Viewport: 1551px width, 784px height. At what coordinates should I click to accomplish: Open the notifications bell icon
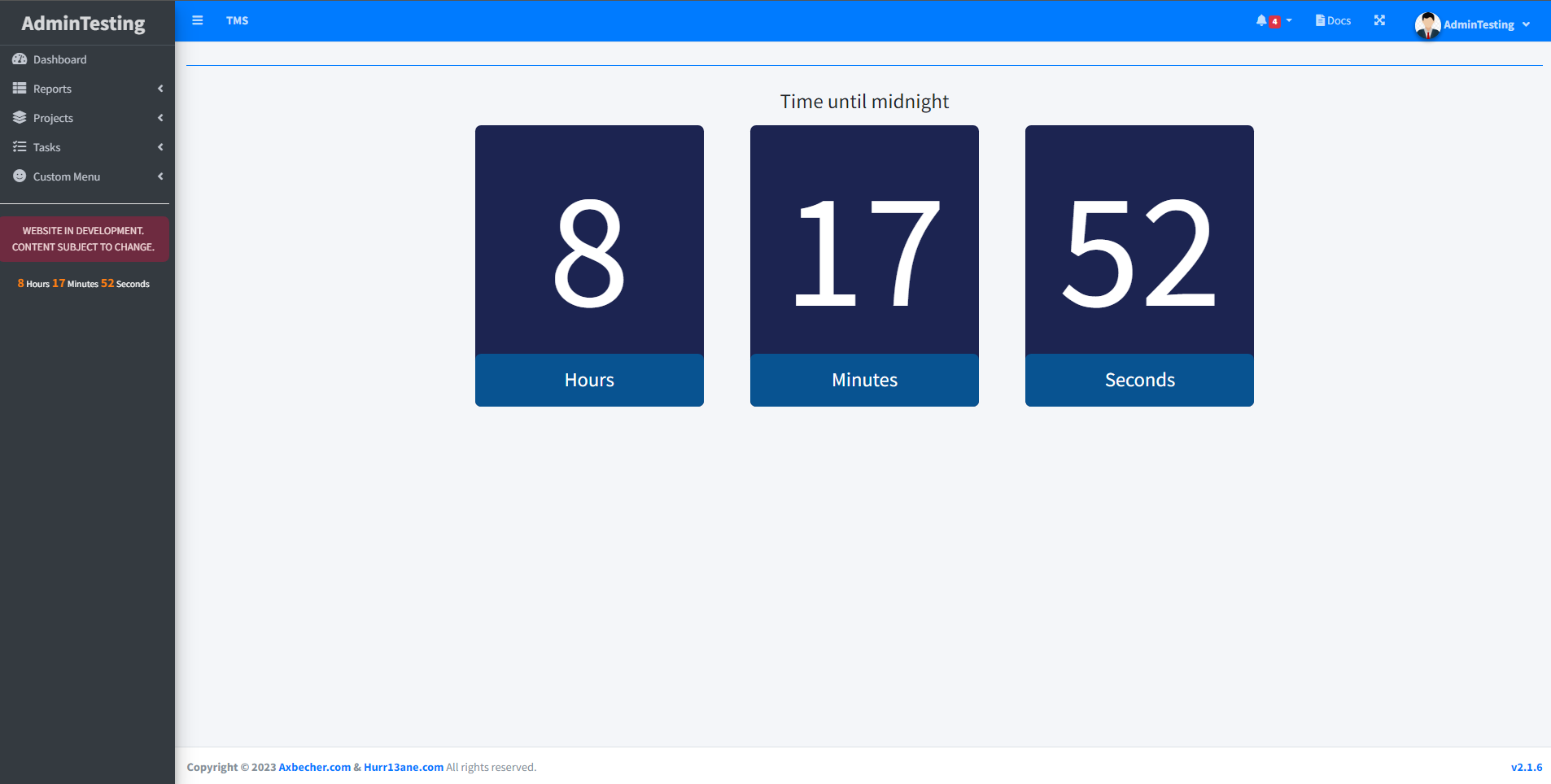click(x=1261, y=20)
